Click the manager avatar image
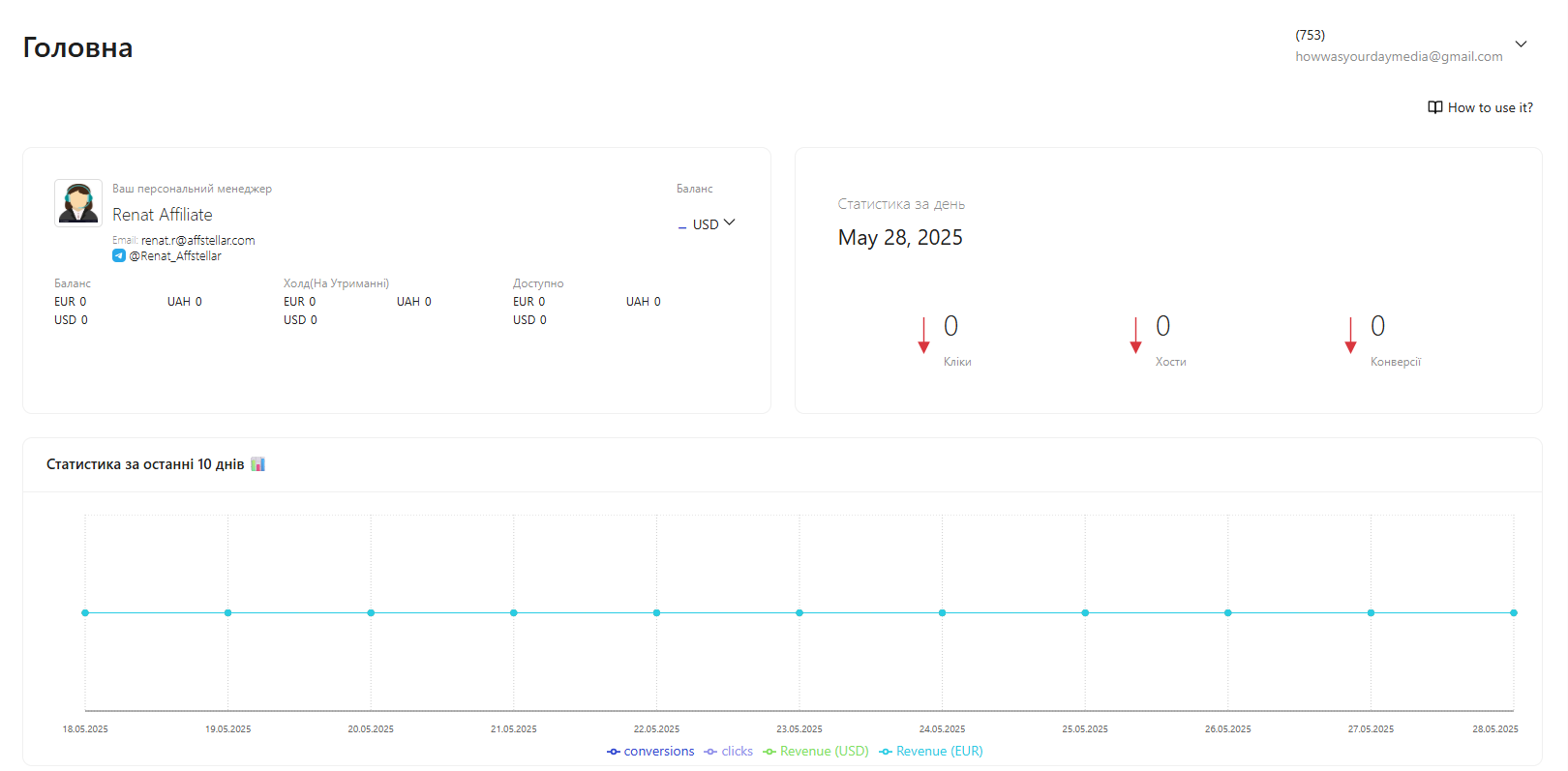Screen dimensions: 1568x771 [78, 203]
